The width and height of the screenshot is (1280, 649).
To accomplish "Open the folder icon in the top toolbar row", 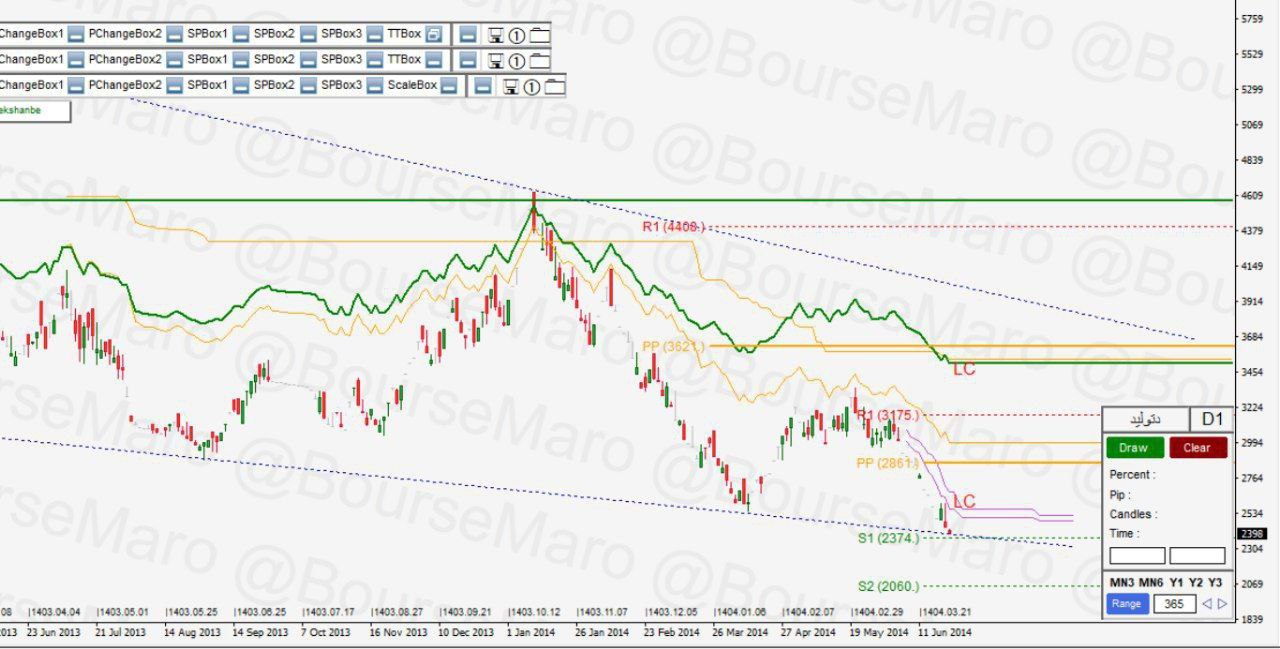I will pos(540,35).
